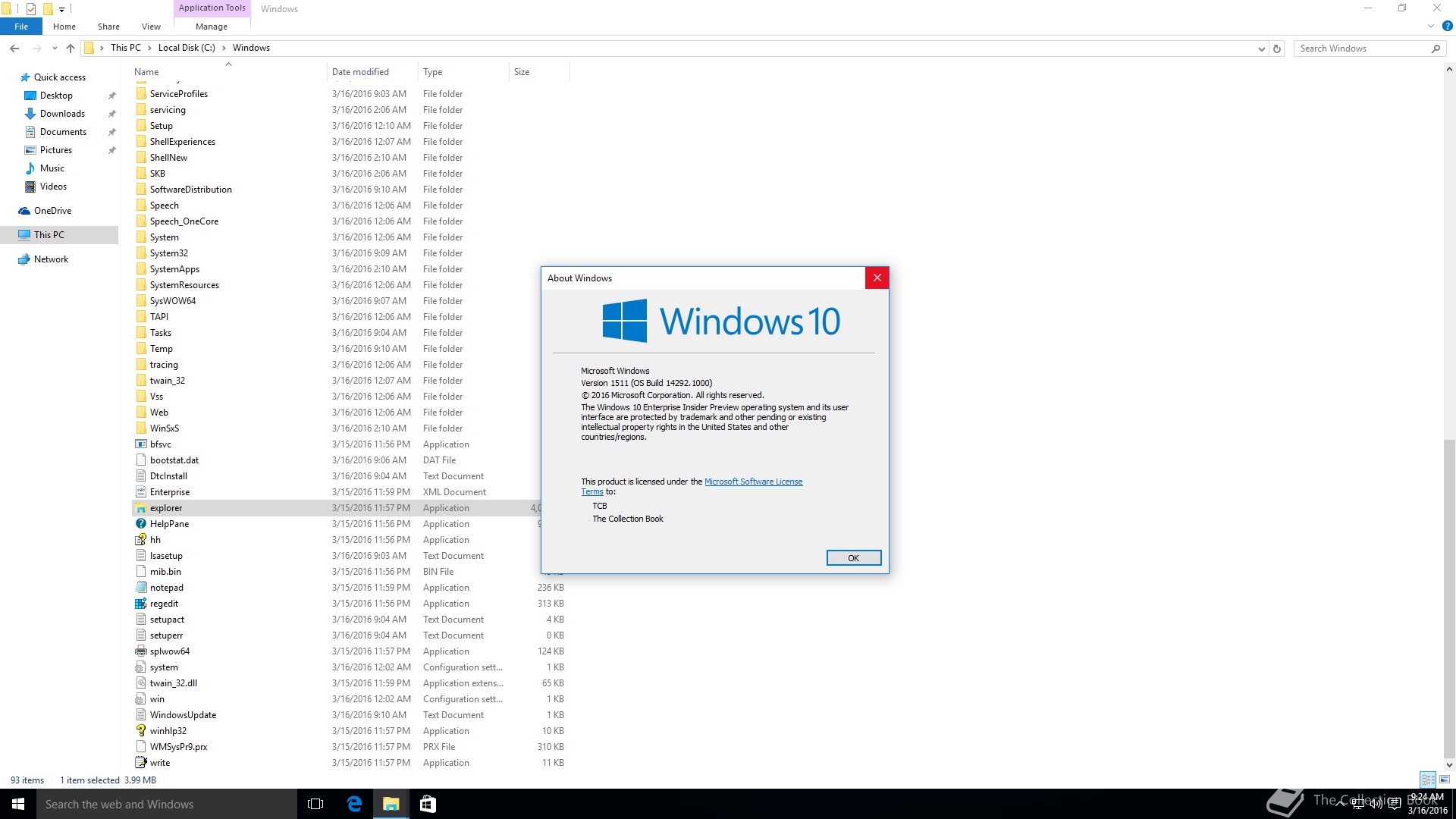This screenshot has width=1456, height=819.
Task: Click the twain_32.dll file icon
Action: [140, 683]
